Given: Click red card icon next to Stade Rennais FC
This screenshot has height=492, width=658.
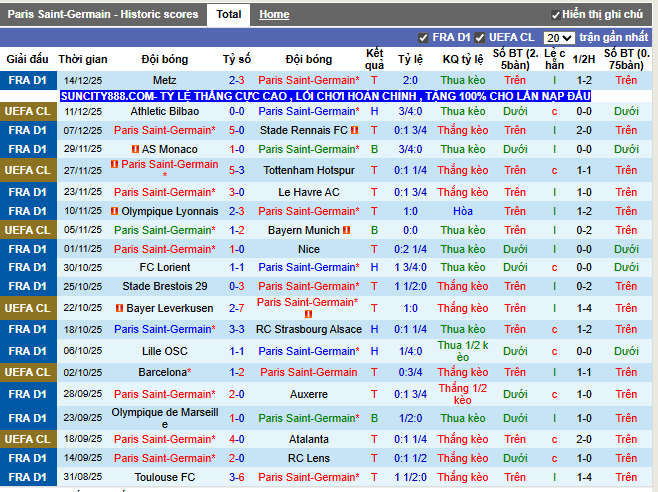Looking at the screenshot, I should [355, 131].
